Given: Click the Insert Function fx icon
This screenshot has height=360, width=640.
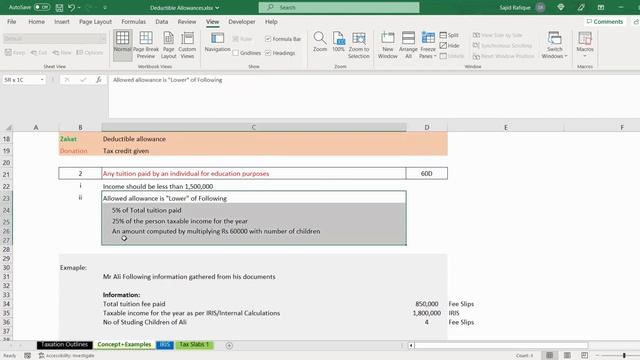Looking at the screenshot, I should pyautogui.click(x=99, y=80).
